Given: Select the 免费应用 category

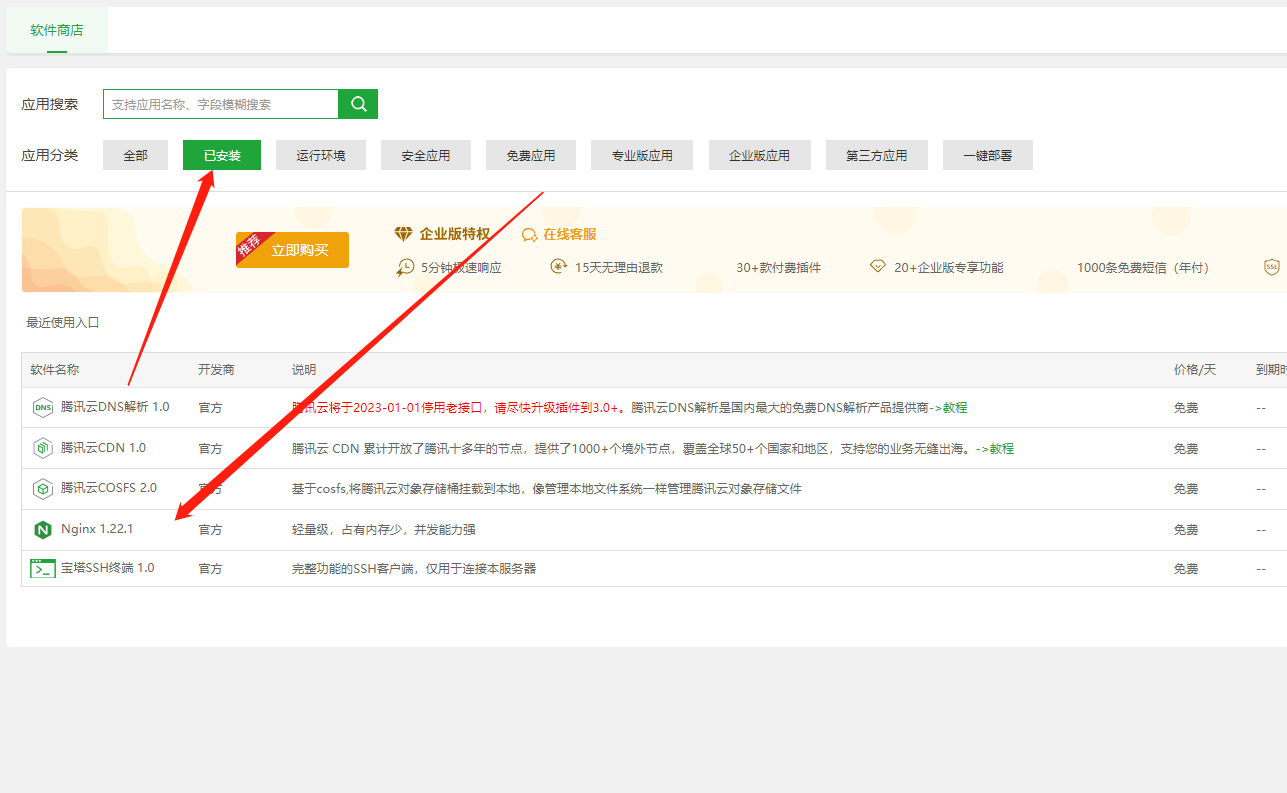Looking at the screenshot, I should tap(531, 155).
